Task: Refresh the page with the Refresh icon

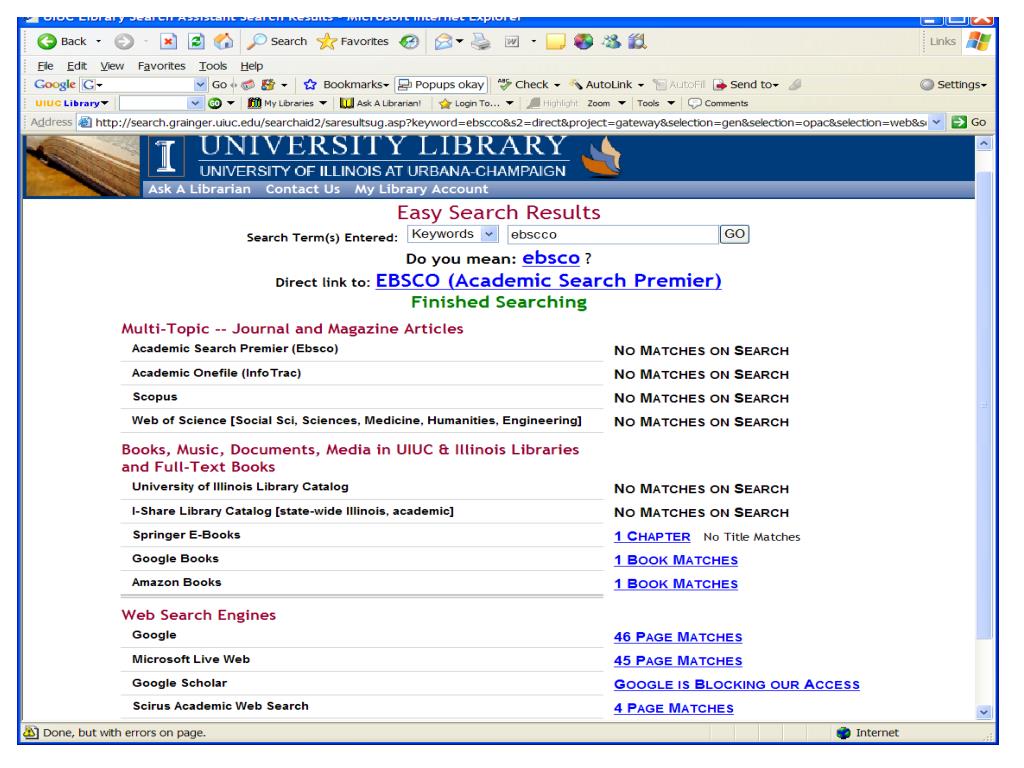Action: coord(196,42)
